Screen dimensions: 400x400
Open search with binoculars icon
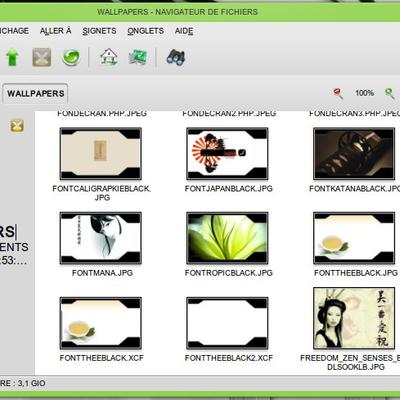point(176,57)
